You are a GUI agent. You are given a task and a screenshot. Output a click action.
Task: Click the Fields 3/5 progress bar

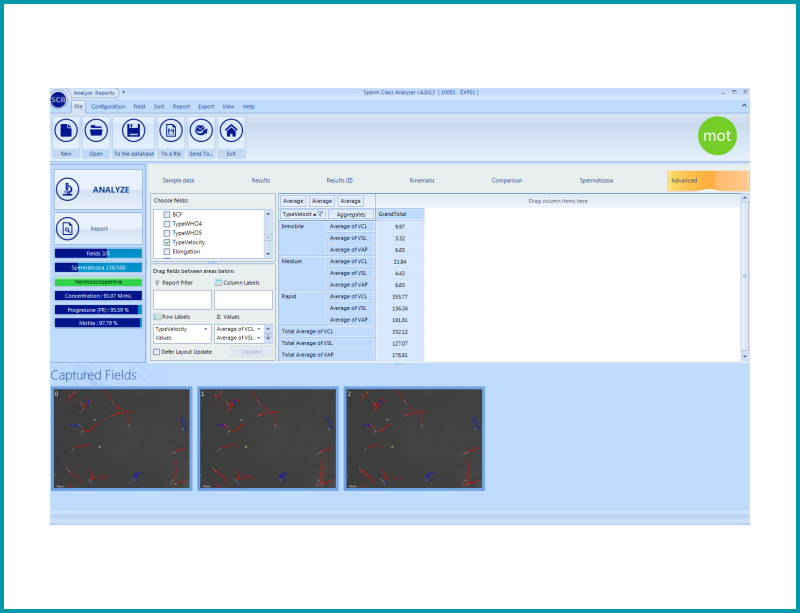98,254
